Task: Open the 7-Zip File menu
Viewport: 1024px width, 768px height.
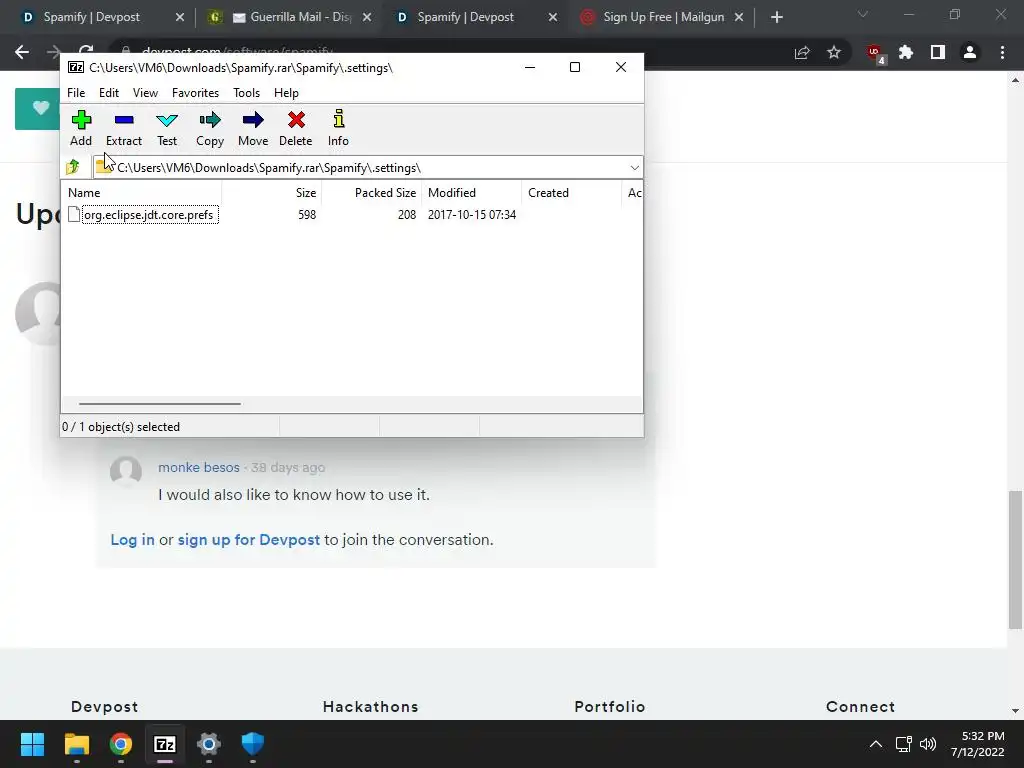Action: point(76,93)
